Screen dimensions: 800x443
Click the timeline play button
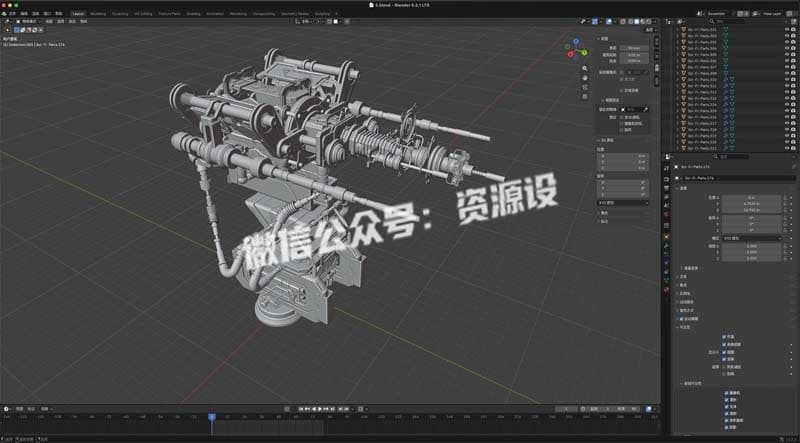319,409
